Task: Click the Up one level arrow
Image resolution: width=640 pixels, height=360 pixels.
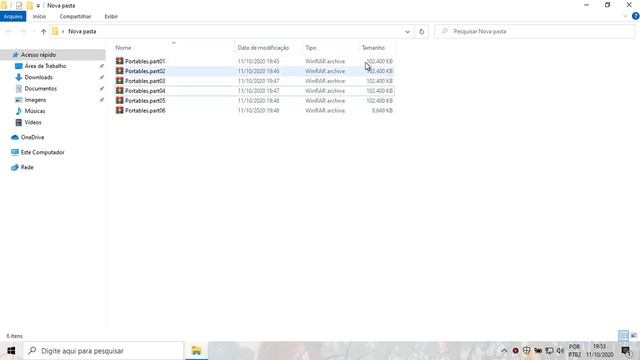Action: tap(43, 31)
